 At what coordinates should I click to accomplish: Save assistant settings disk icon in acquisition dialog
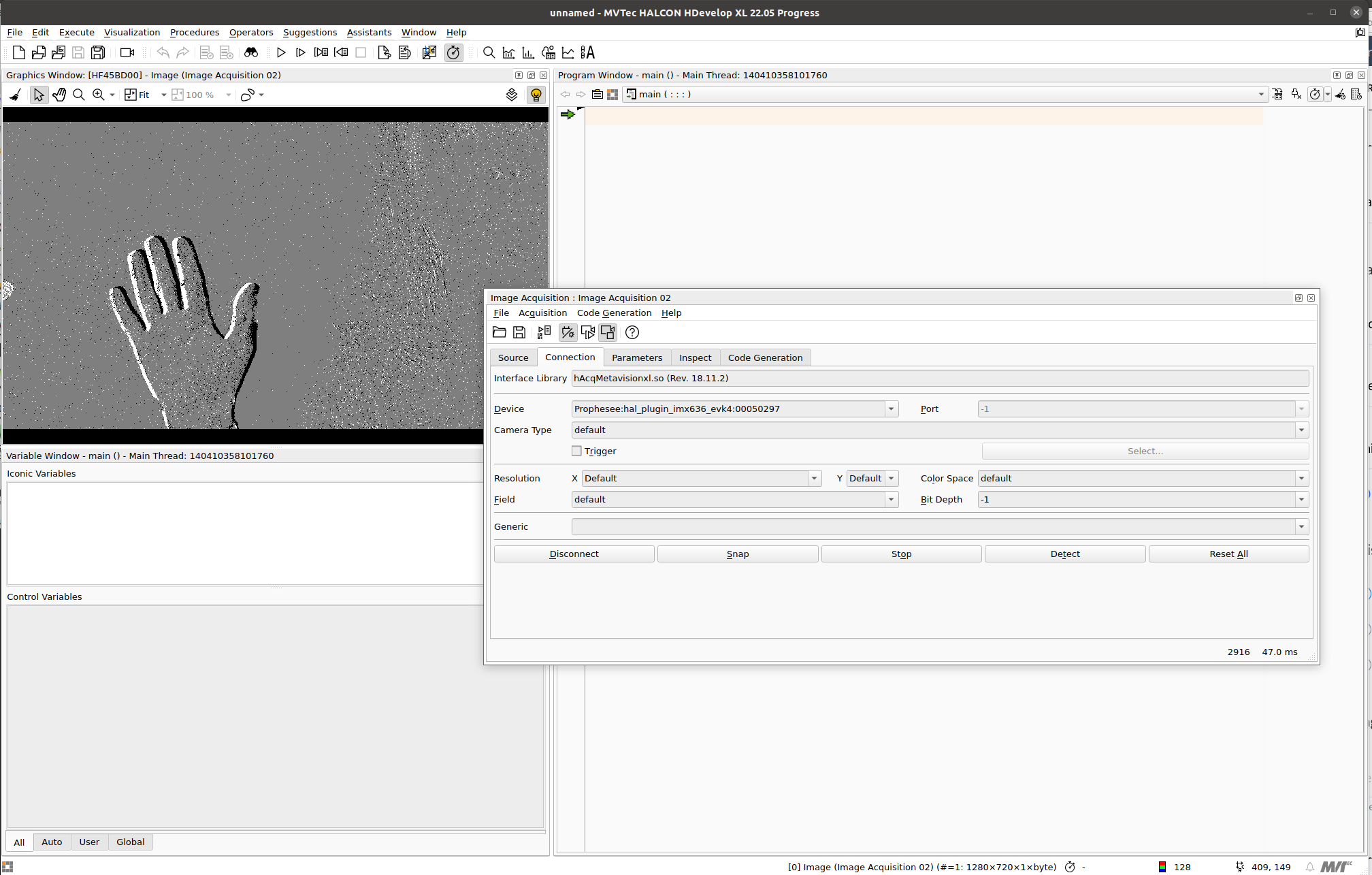519,332
